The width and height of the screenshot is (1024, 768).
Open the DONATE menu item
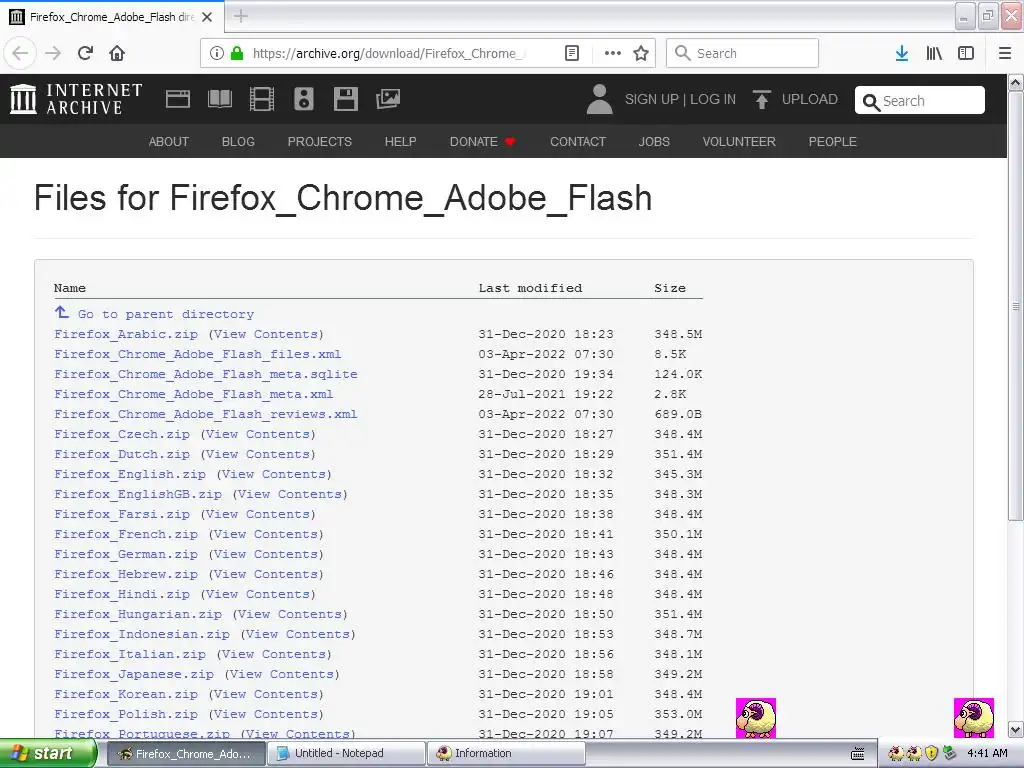(x=482, y=142)
